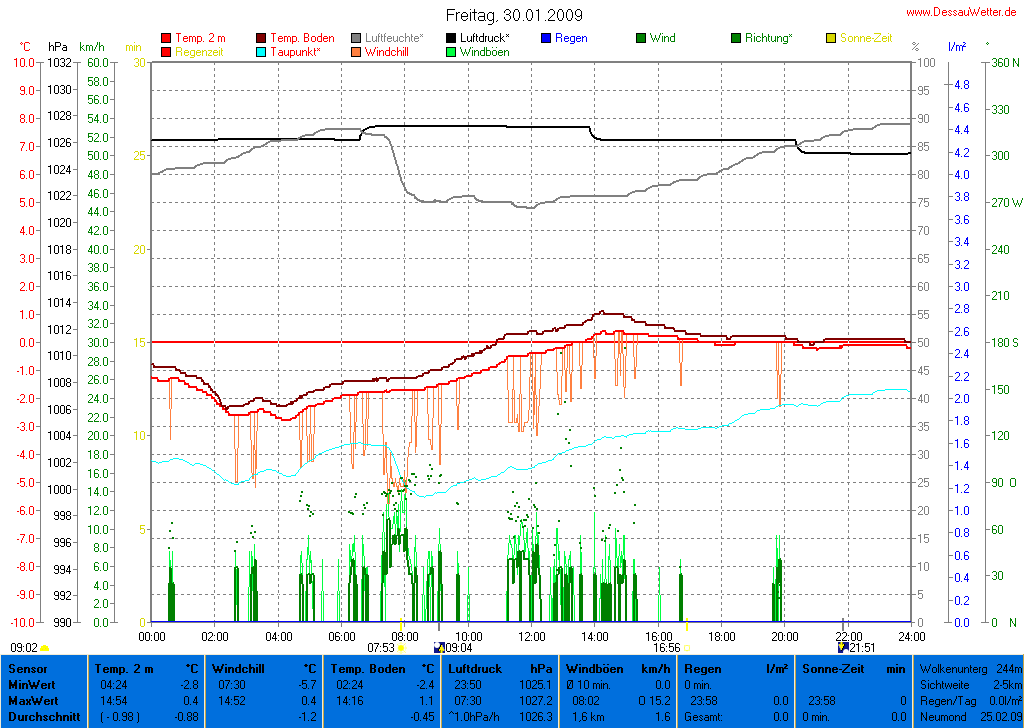The image size is (1024, 728).
Task: Click the bright green Windböen legend square
Action: click(452, 52)
